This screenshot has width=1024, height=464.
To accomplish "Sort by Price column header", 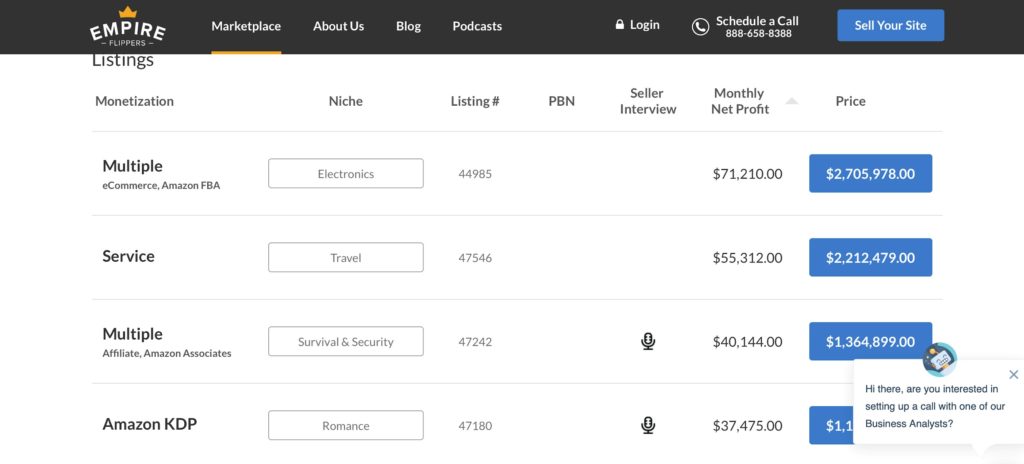I will click(850, 101).
